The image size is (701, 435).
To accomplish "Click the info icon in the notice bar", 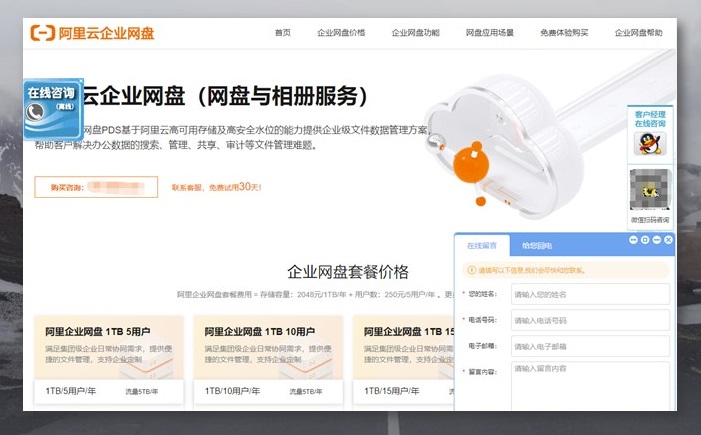I will point(471,270).
